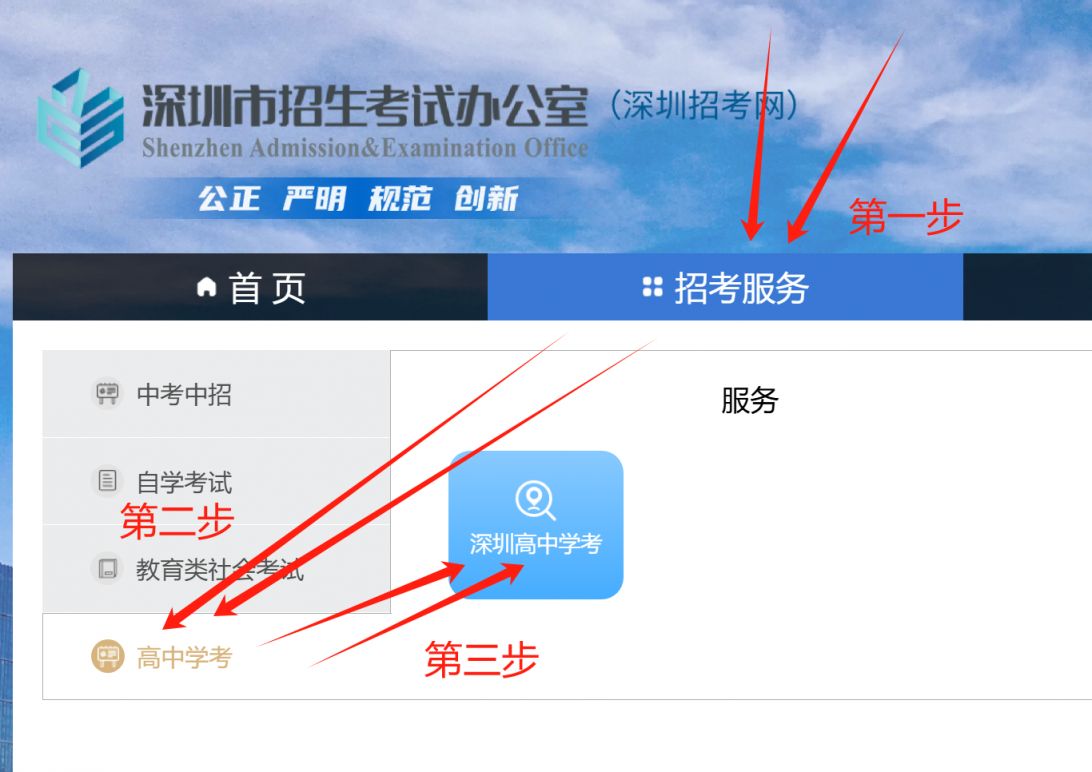Click the 深圳市招生考试办公室 title text
This screenshot has height=772, width=1092.
[365, 107]
